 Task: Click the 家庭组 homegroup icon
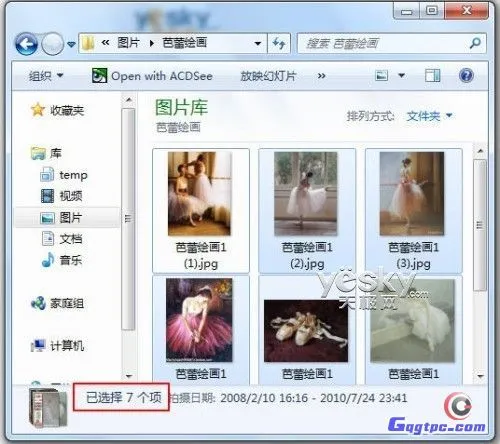click(x=38, y=303)
